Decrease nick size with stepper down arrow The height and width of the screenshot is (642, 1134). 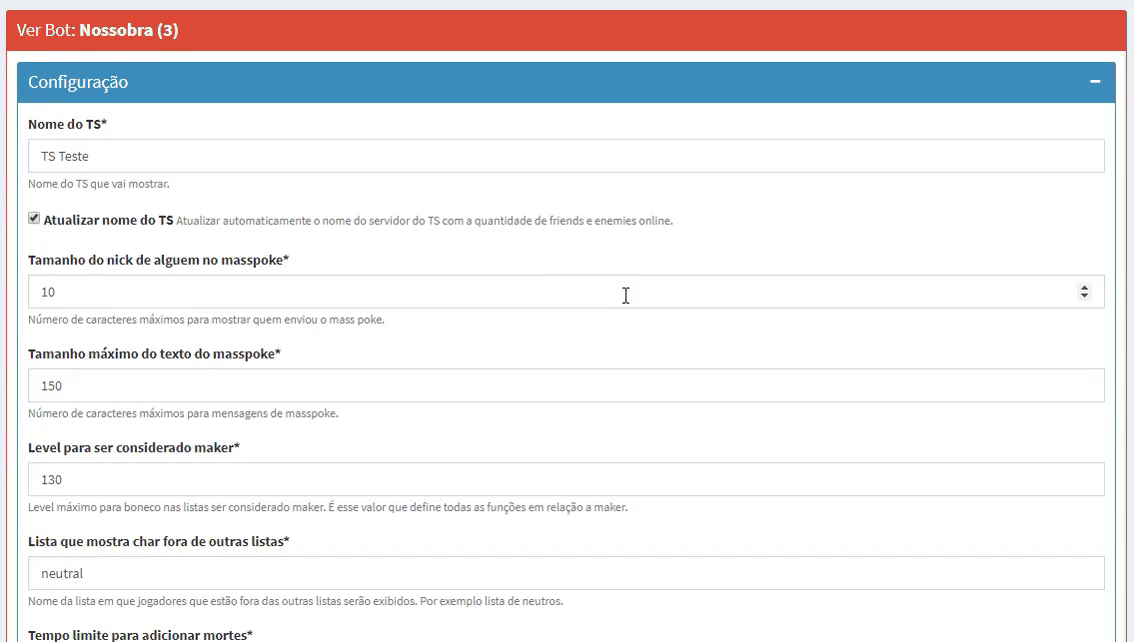[x=1084, y=296]
